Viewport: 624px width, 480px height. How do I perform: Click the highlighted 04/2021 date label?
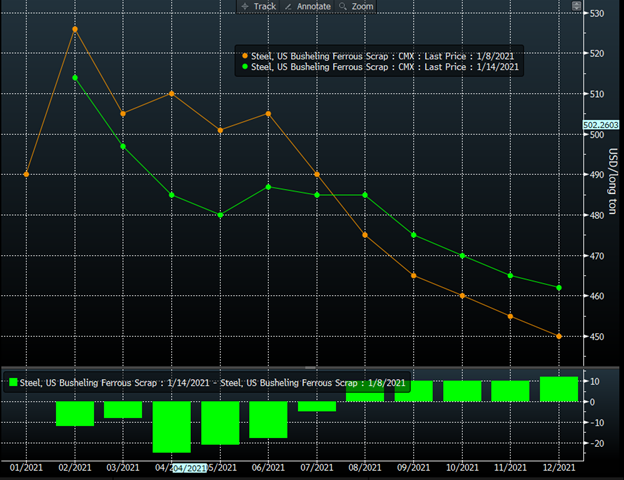point(188,468)
